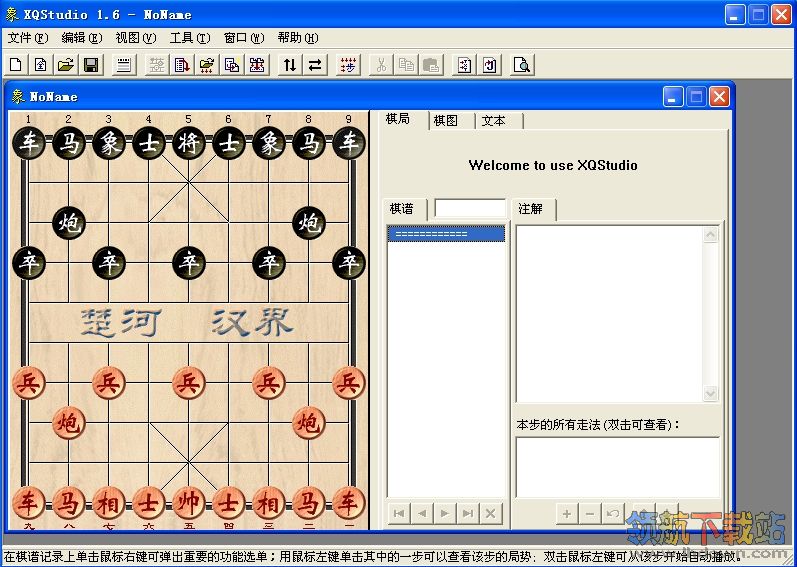
Task: Click the undo arrow button under annotations
Action: coord(612,514)
